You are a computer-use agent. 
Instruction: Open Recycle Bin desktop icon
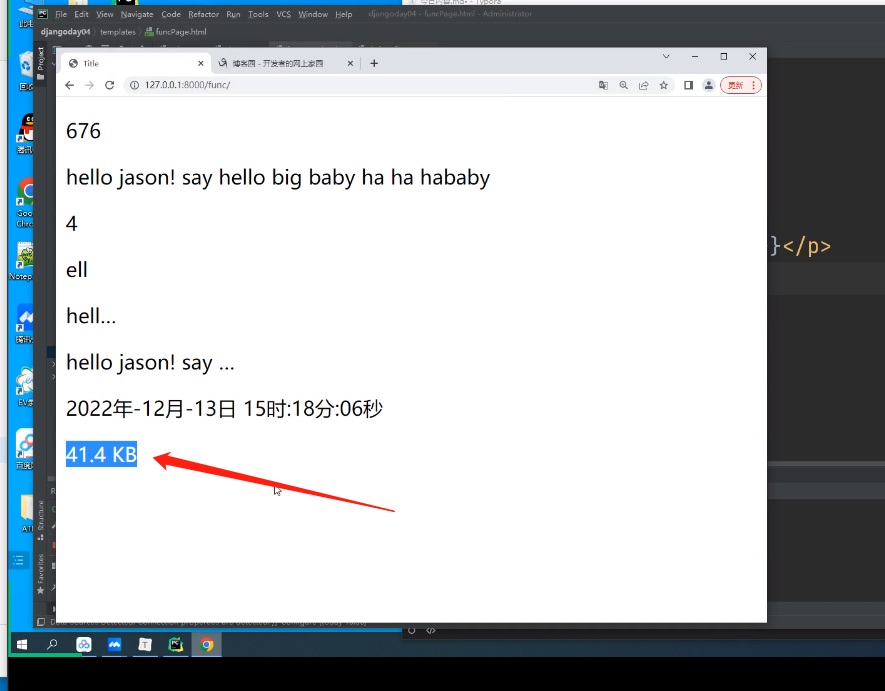tap(26, 71)
